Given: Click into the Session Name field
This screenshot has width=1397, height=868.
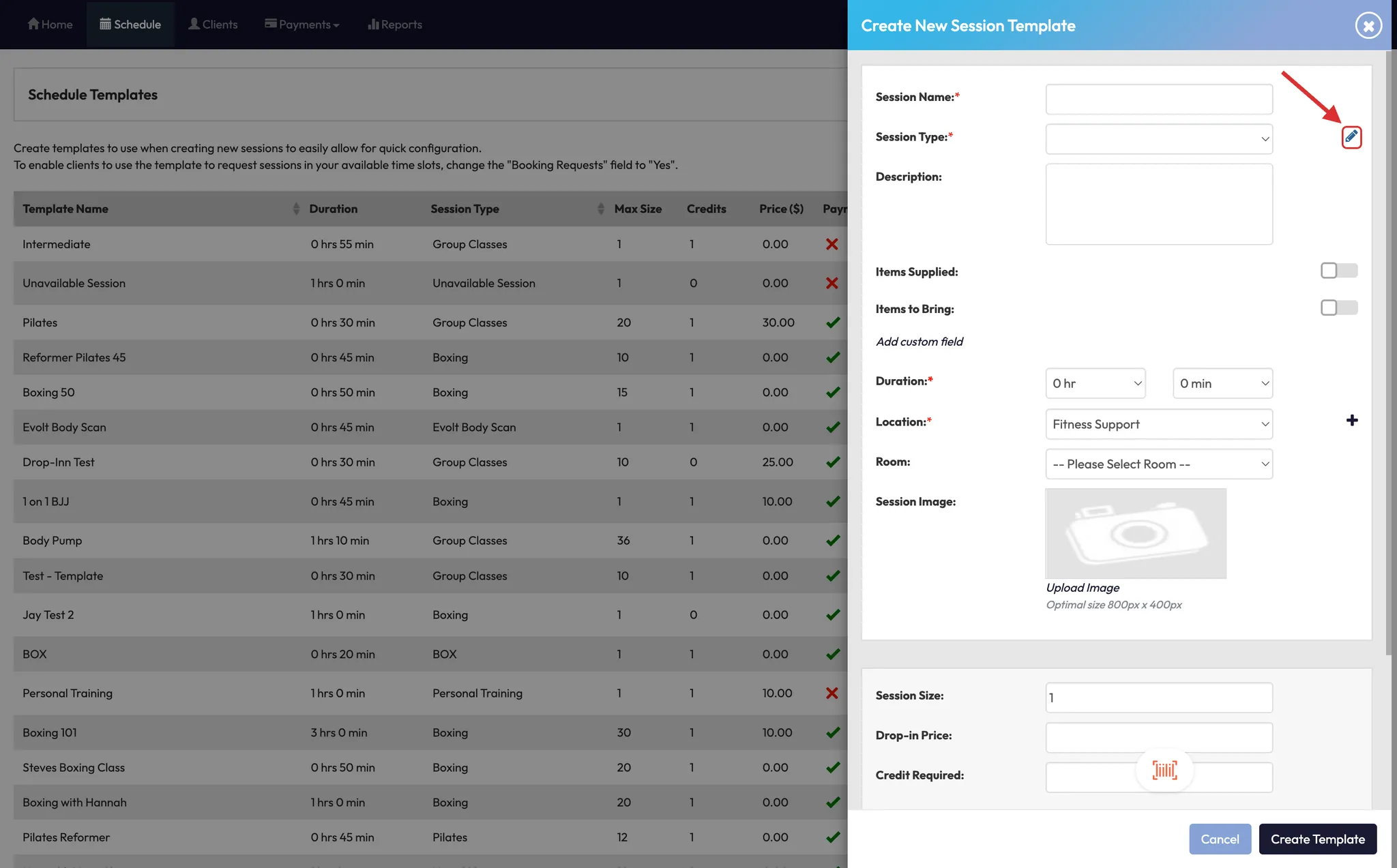Looking at the screenshot, I should click(1158, 100).
